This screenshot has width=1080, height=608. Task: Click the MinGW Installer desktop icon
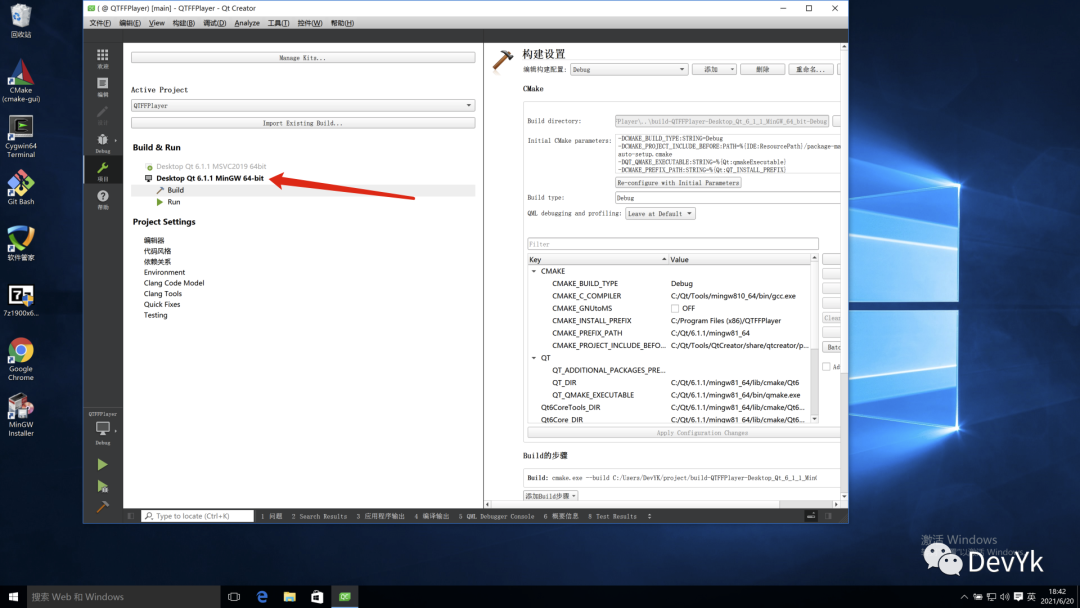coord(21,415)
